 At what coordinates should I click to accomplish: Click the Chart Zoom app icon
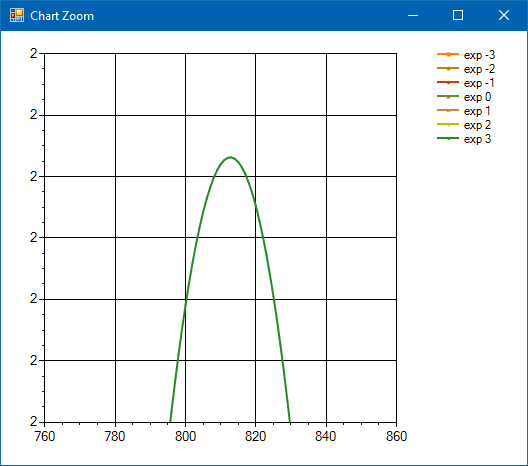click(17, 15)
